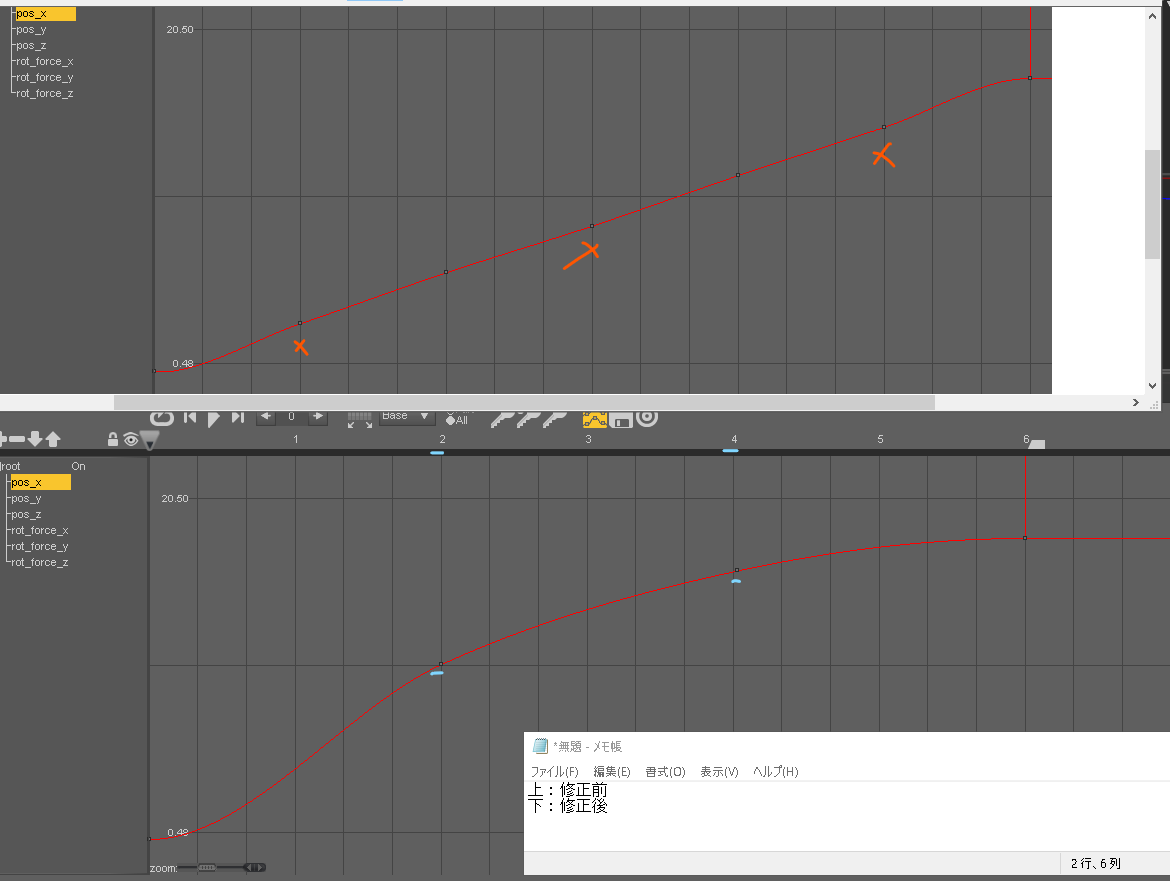Select pos_z in the upper channel list
This screenshot has width=1170, height=881.
31,46
